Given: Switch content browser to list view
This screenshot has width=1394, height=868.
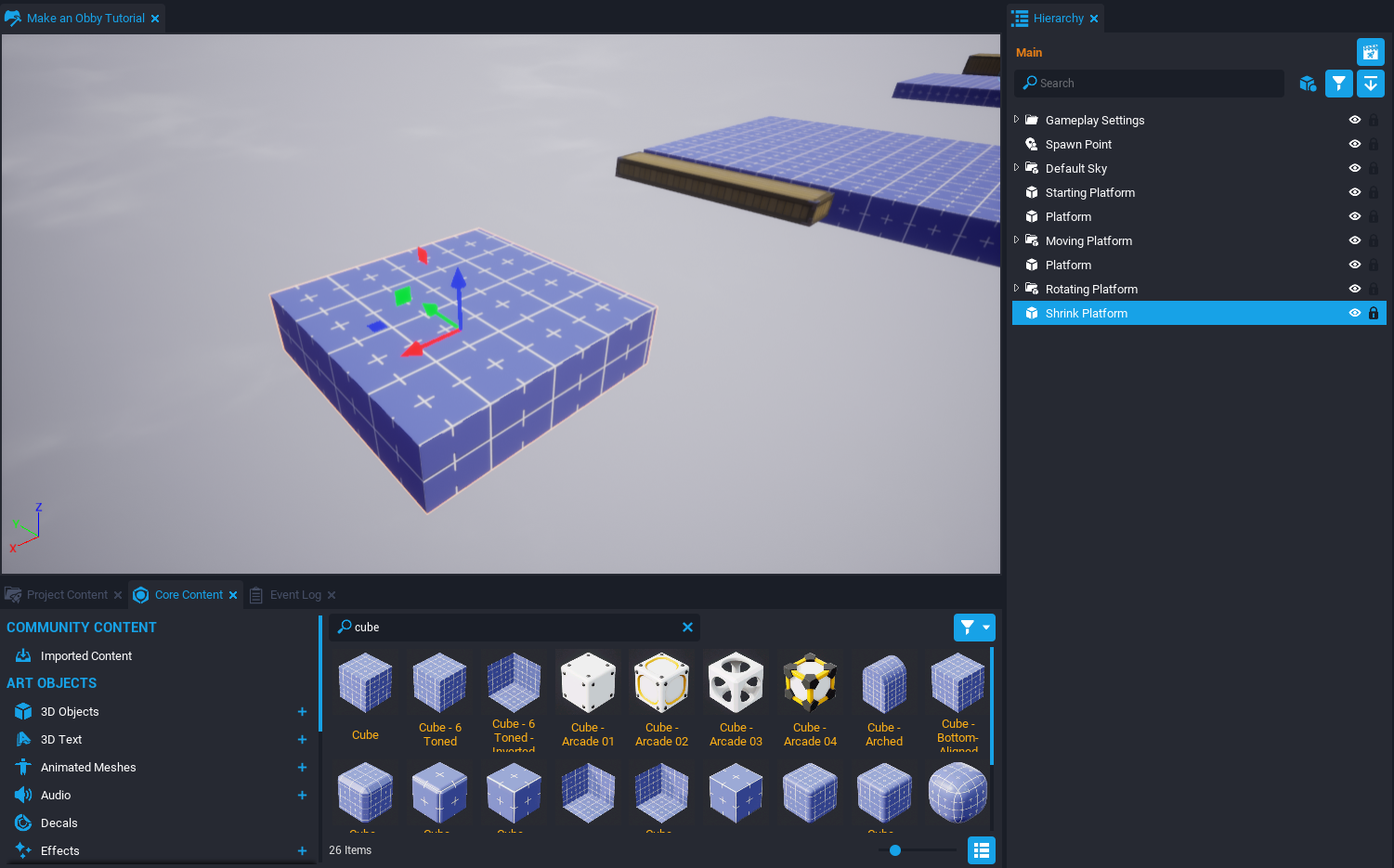Looking at the screenshot, I should (x=982, y=850).
